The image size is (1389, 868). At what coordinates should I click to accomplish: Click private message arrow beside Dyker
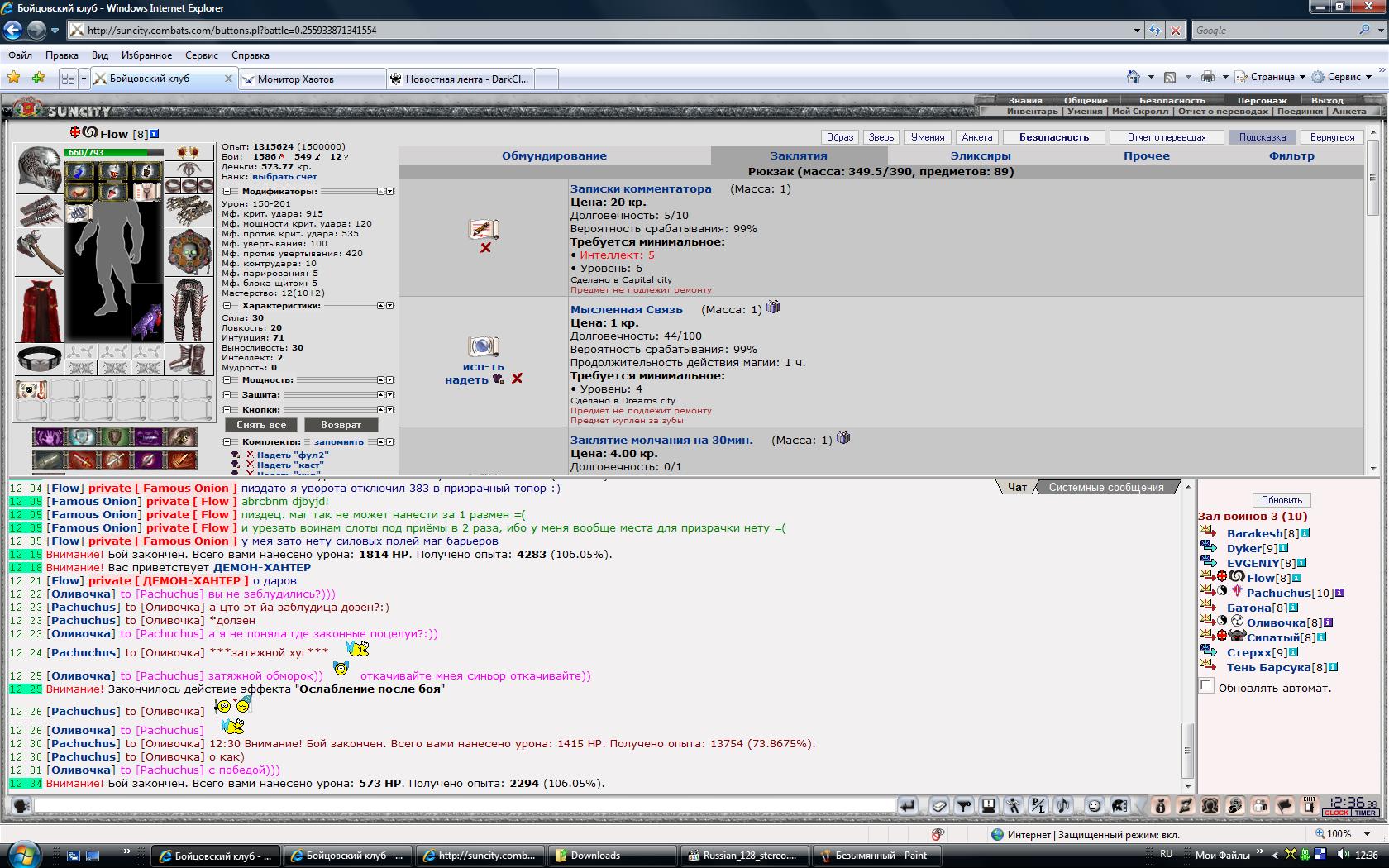(1208, 547)
